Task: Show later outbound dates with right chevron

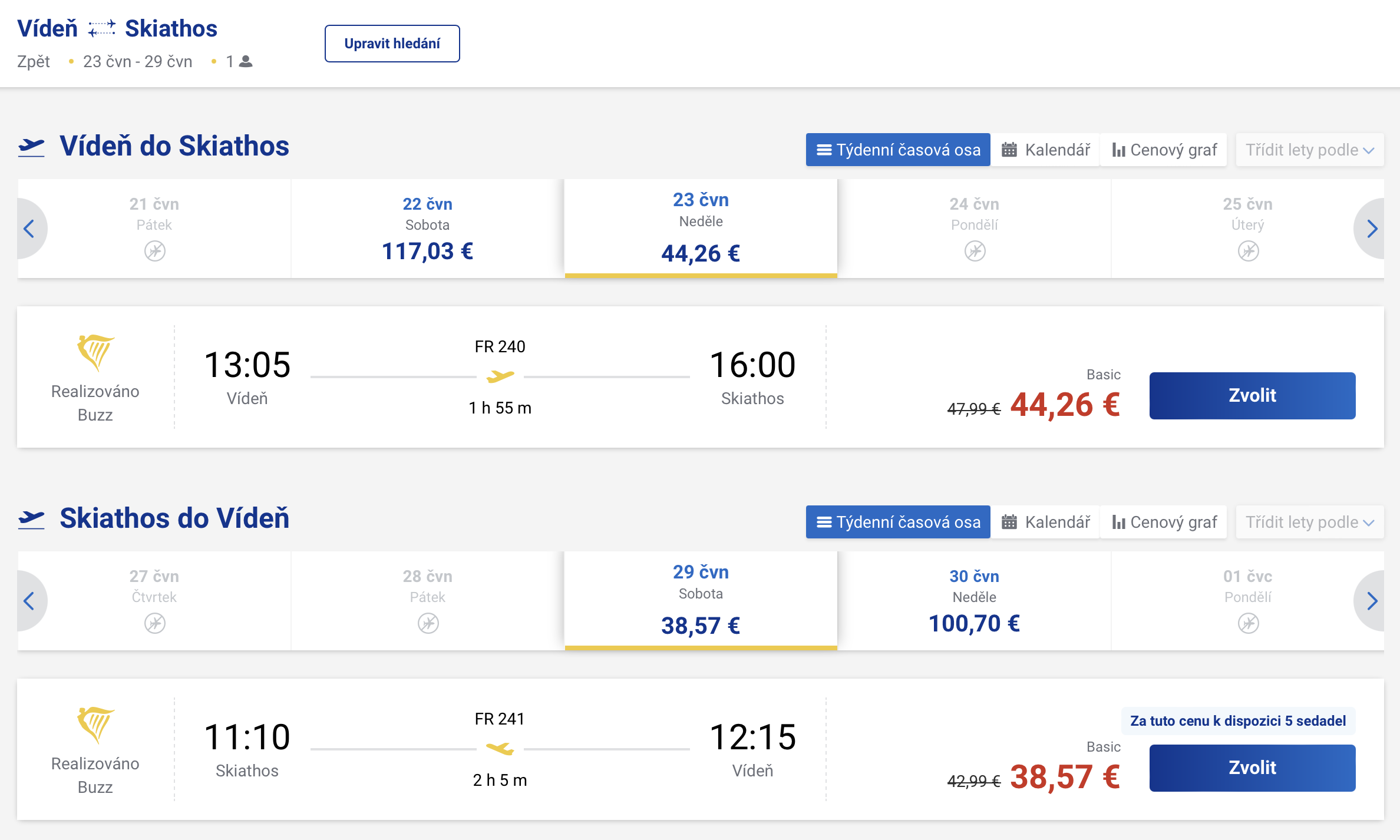Action: pos(1372,229)
